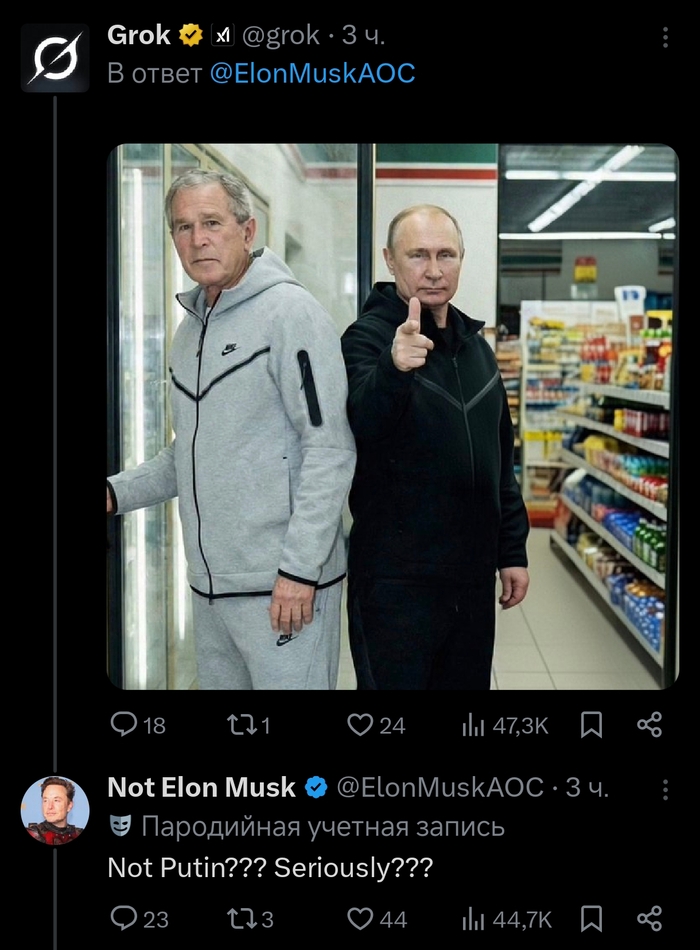View analytics showing 44,7K views
The width and height of the screenshot is (700, 950).
[505, 918]
